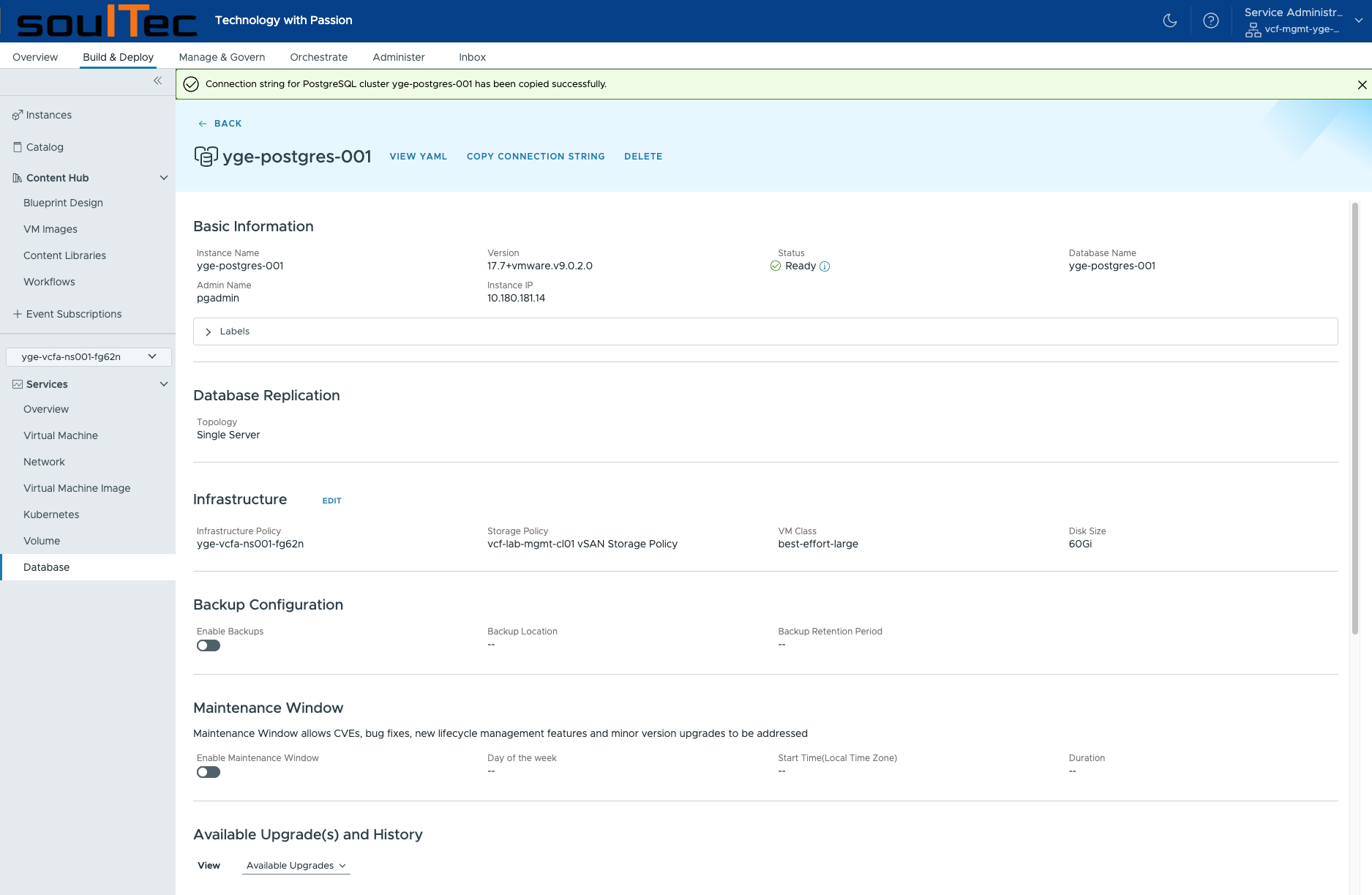The height and width of the screenshot is (895, 1372).
Task: Click EDIT next to Infrastructure
Action: coord(331,501)
